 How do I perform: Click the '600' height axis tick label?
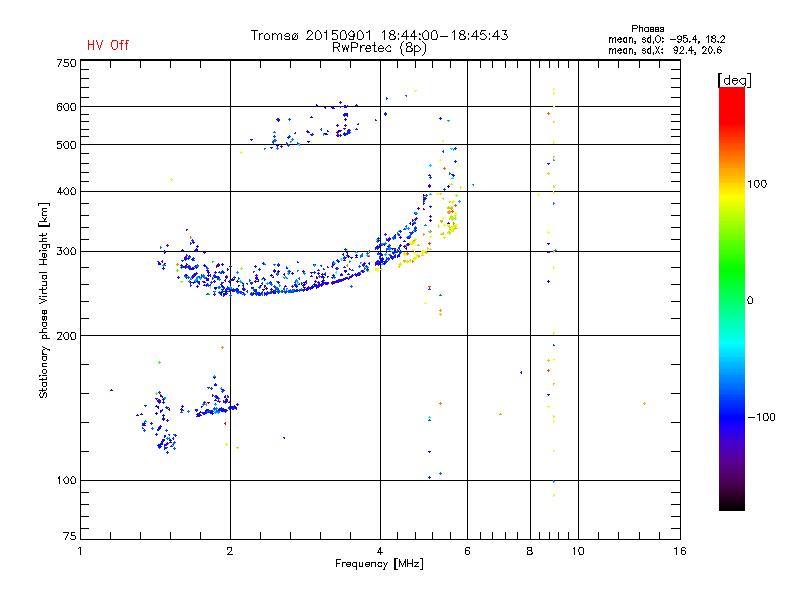coord(66,107)
